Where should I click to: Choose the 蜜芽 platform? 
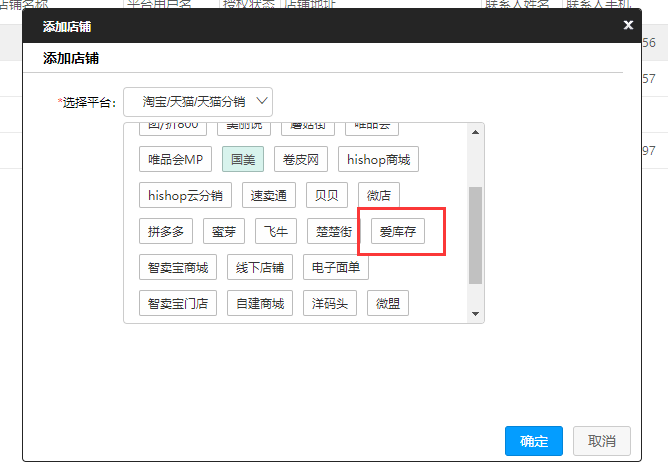(x=224, y=231)
